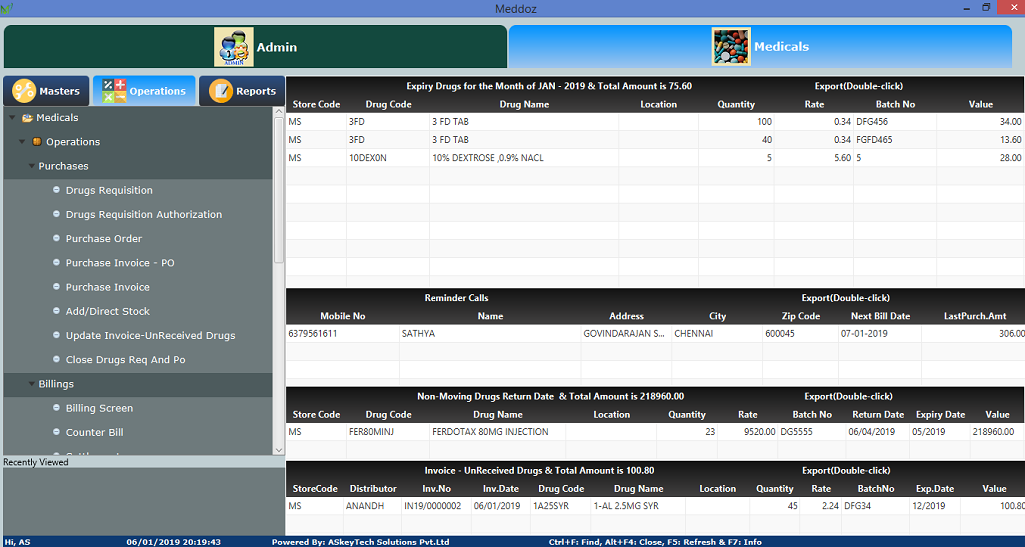Click the Reports tab icon
The image size is (1025, 547).
(220, 91)
